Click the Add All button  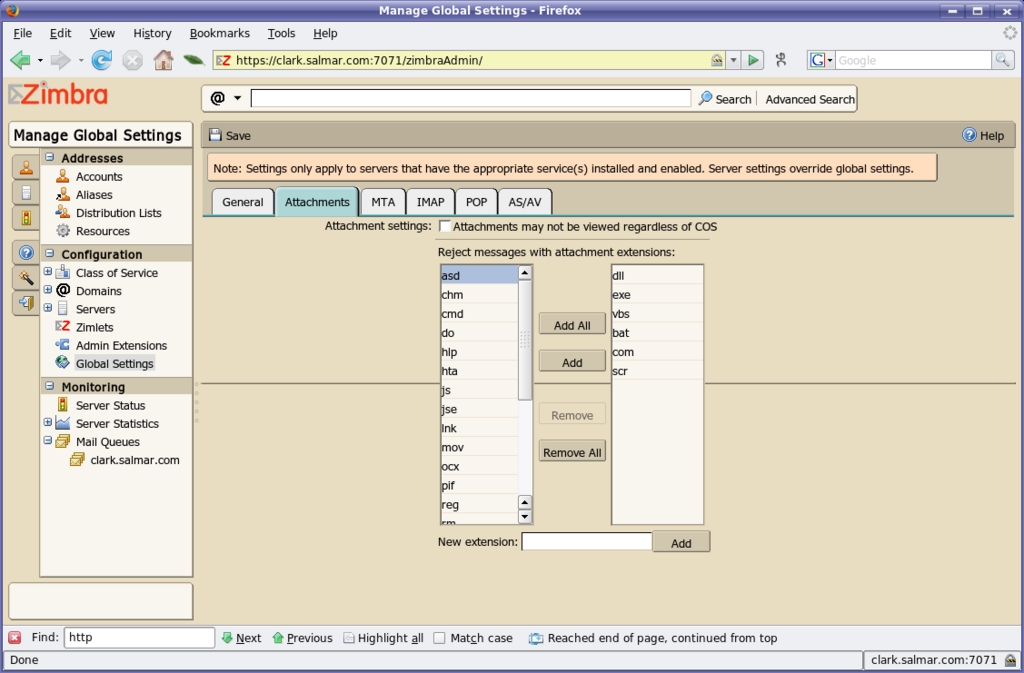point(572,325)
